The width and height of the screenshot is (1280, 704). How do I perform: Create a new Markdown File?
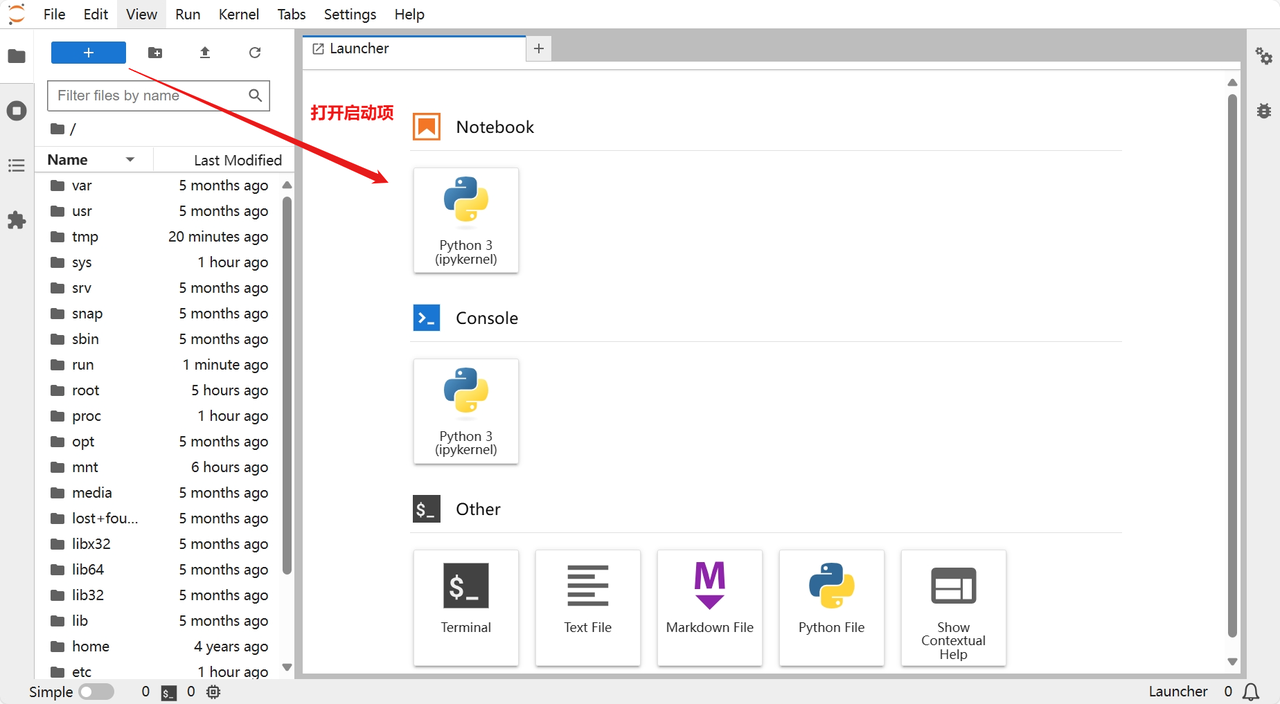point(710,607)
